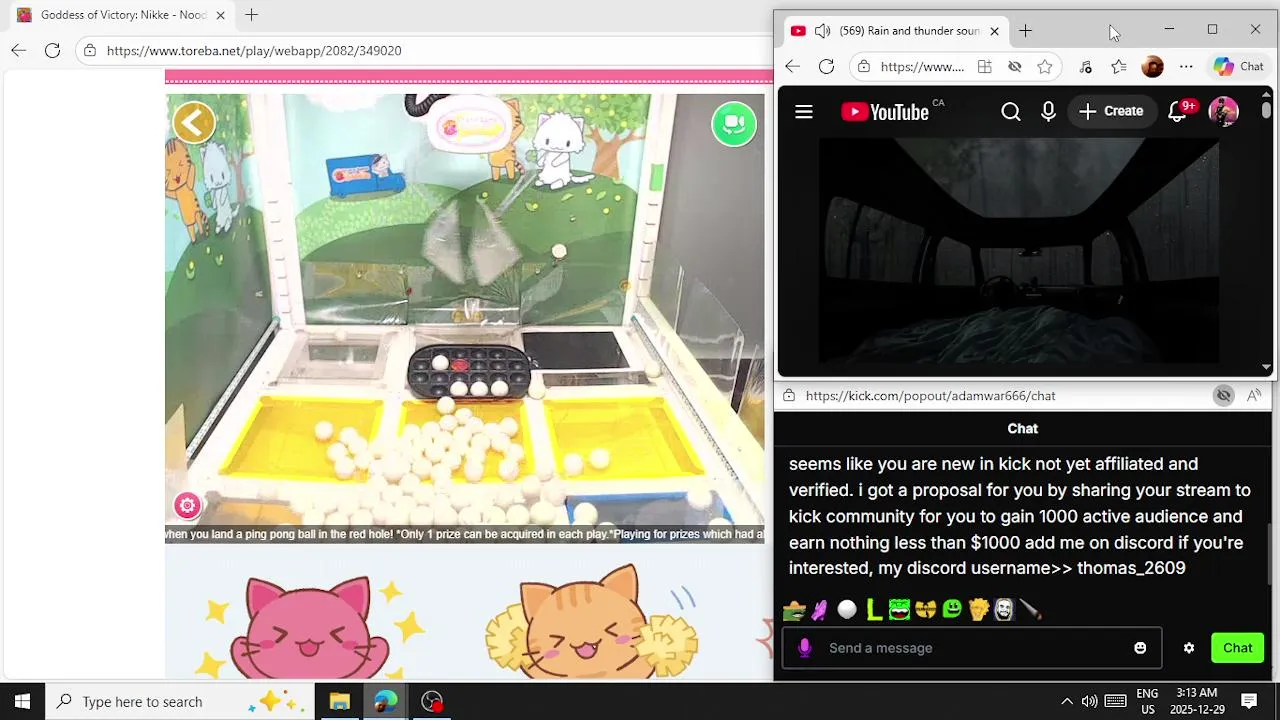The image size is (1280, 720).
Task: Select the Wu-Tang logo emote
Action: click(x=926, y=609)
